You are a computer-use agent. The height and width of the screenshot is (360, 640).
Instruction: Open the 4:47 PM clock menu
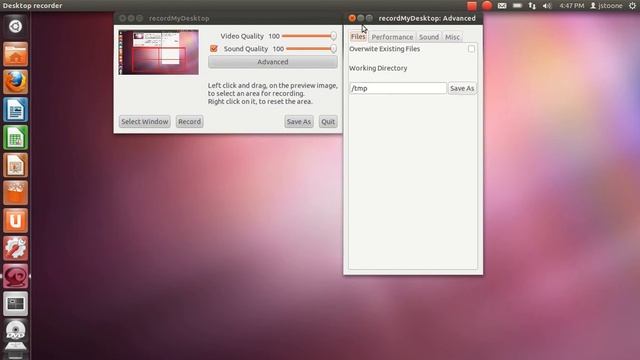(572, 6)
